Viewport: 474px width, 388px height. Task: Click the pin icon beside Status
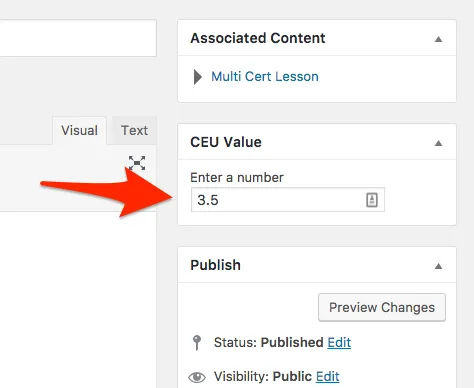coord(197,343)
